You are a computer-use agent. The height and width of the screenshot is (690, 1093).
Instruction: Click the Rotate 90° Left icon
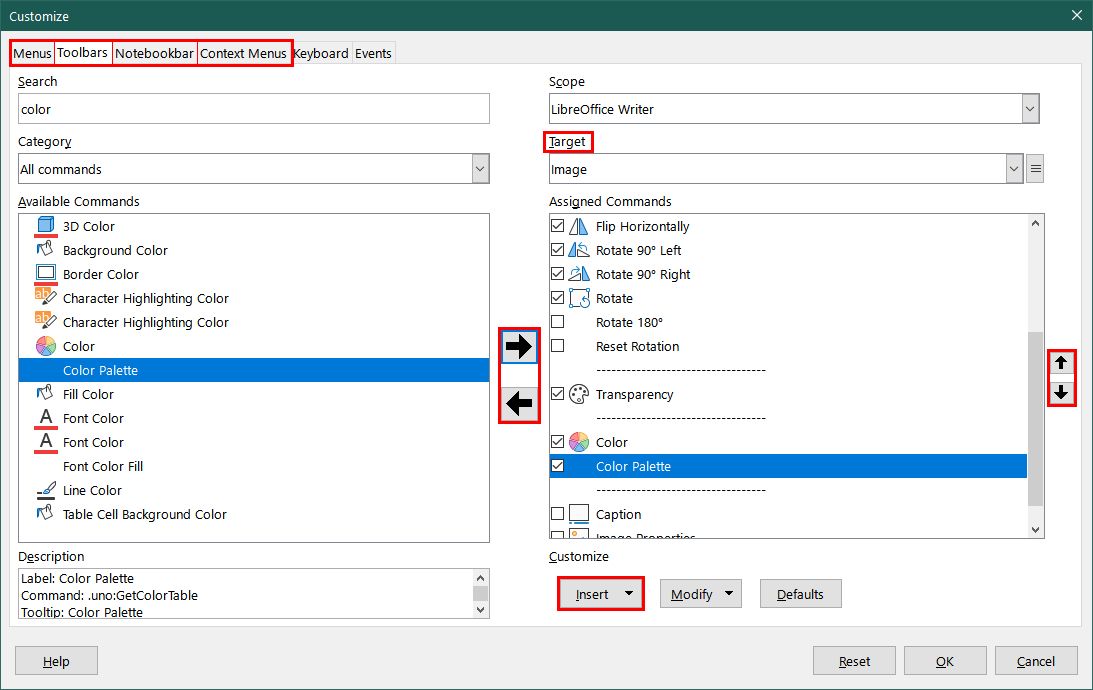pyautogui.click(x=579, y=250)
